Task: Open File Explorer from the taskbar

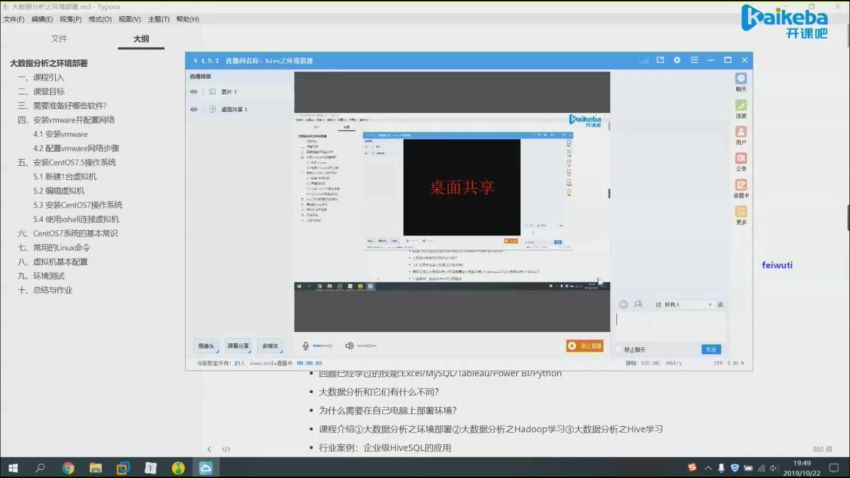Action: [96, 468]
